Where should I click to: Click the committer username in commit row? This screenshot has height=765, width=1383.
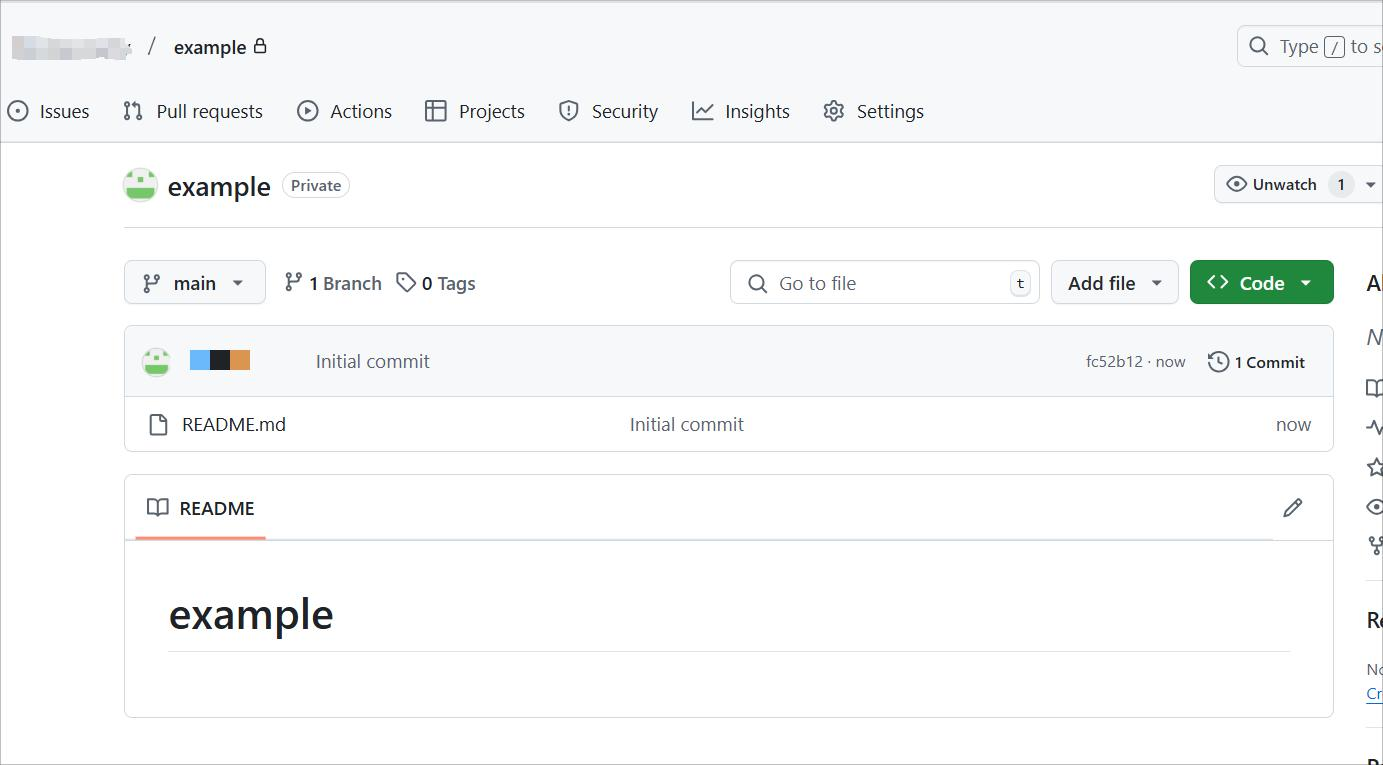click(220, 360)
